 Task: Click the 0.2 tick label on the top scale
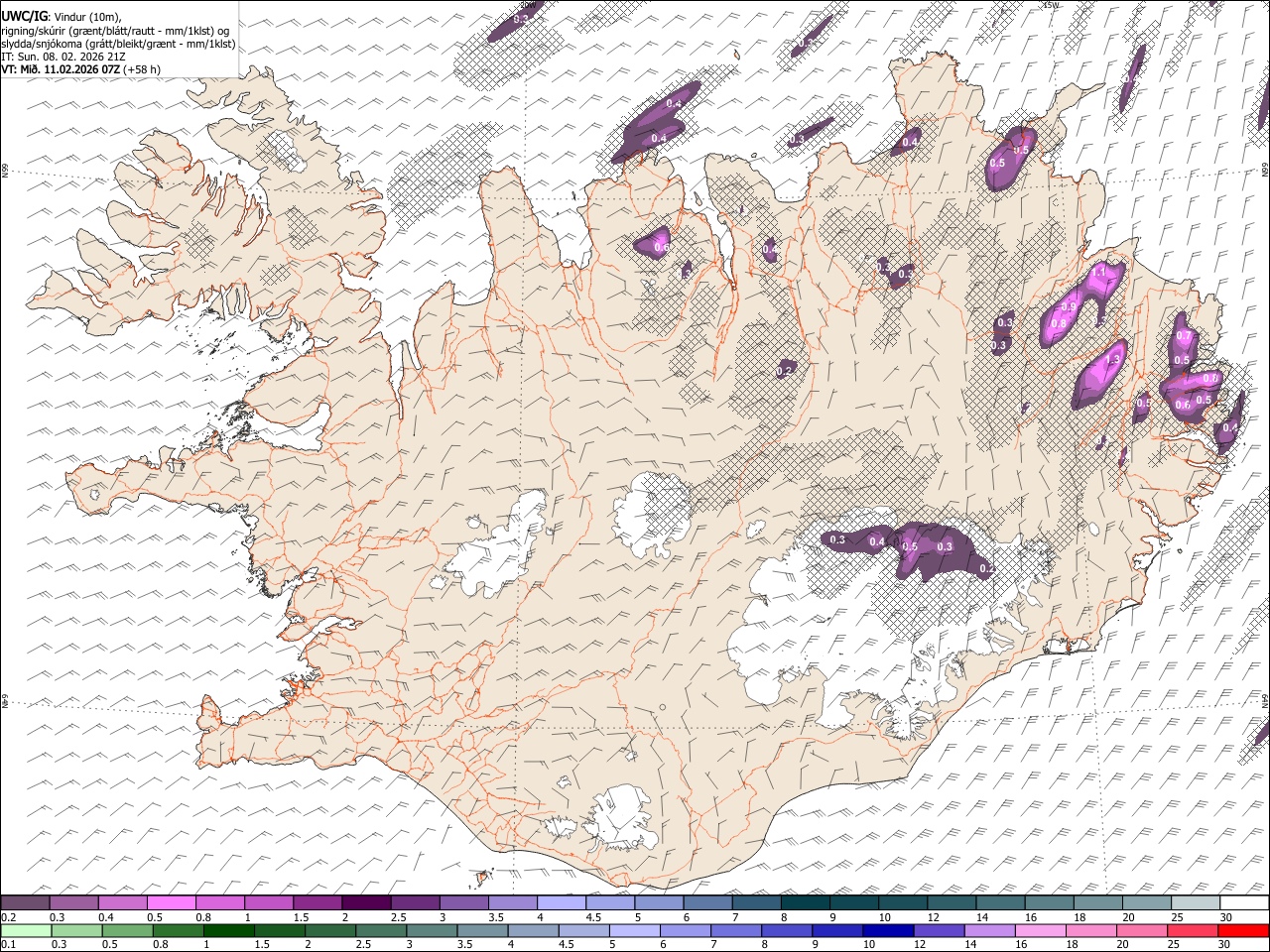click(8, 917)
